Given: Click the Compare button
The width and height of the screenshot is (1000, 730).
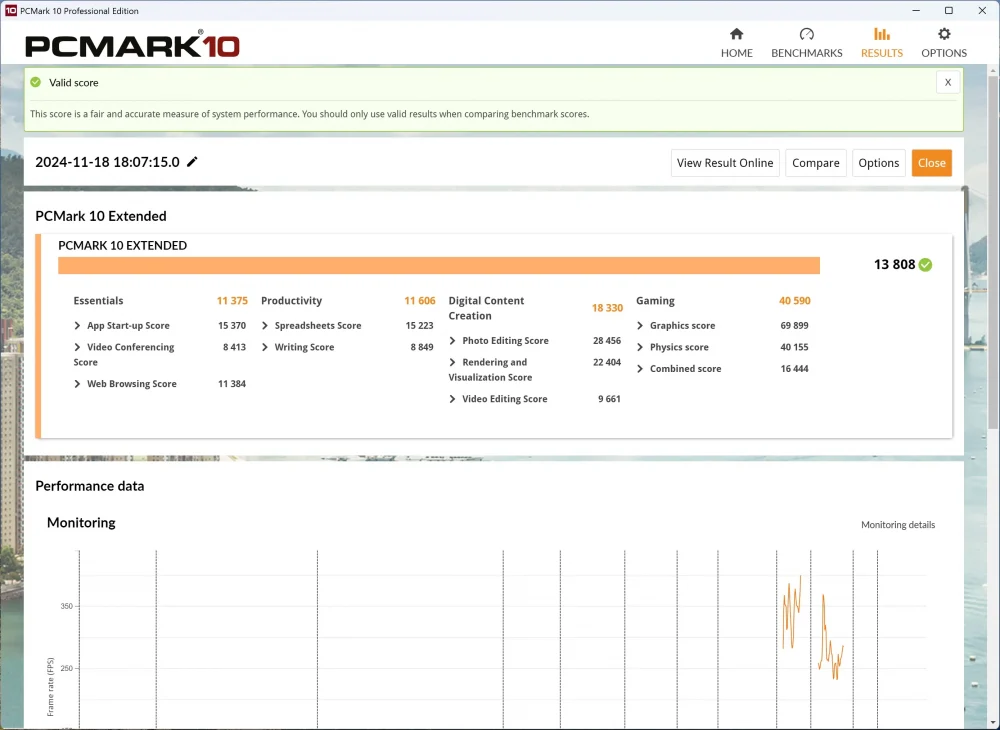Looking at the screenshot, I should coord(816,163).
